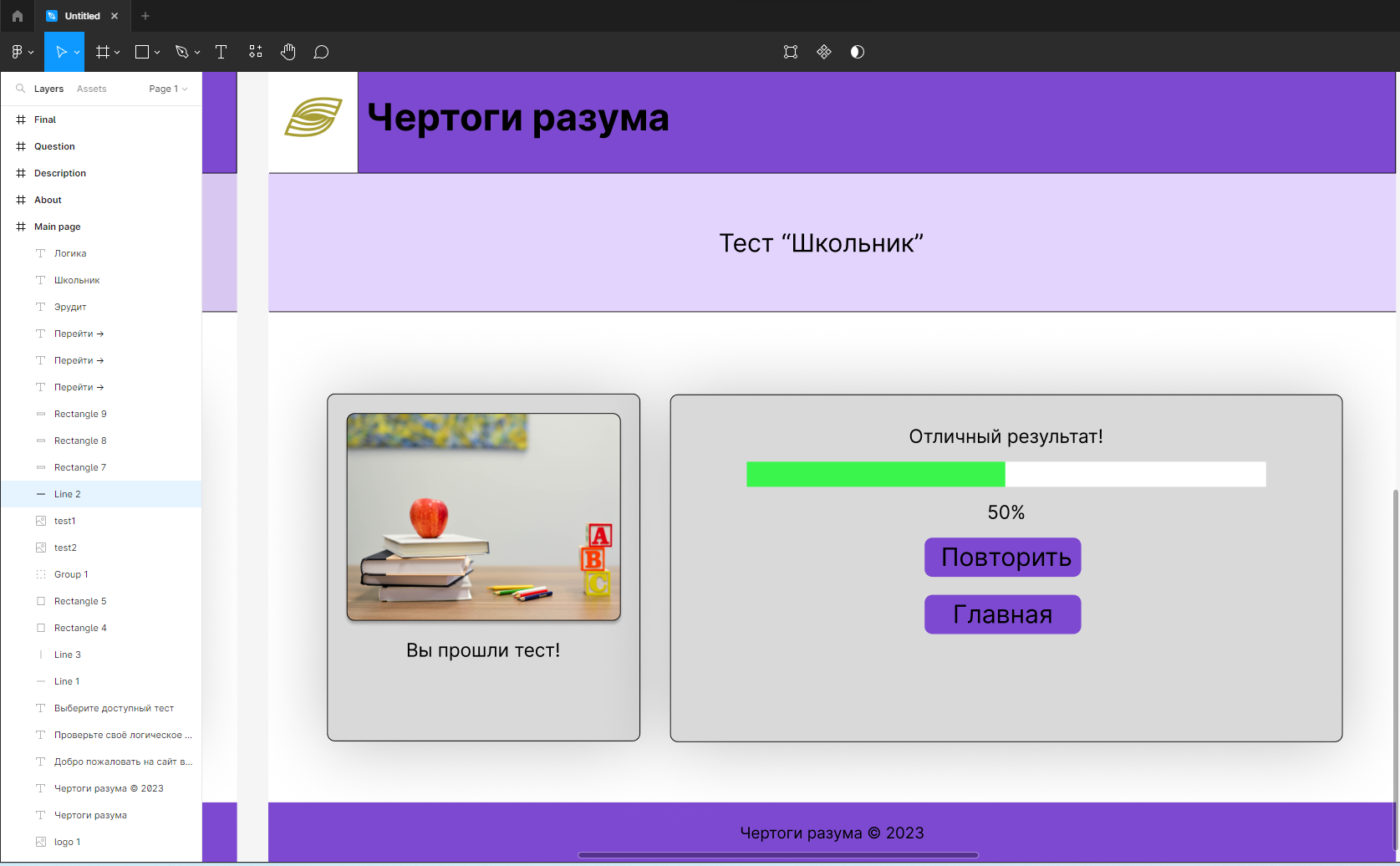The image size is (1400, 866).
Task: Collapse the Main page frame layer
Action: pyautogui.click(x=101, y=227)
